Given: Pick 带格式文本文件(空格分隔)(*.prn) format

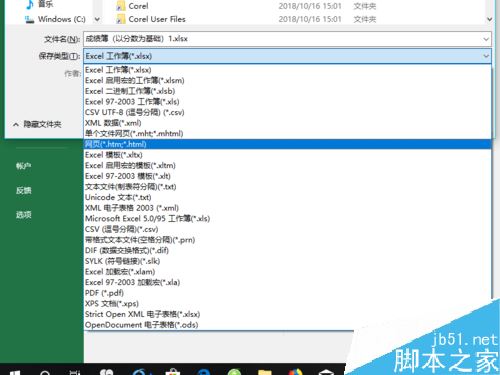Looking at the screenshot, I should [x=288, y=240].
